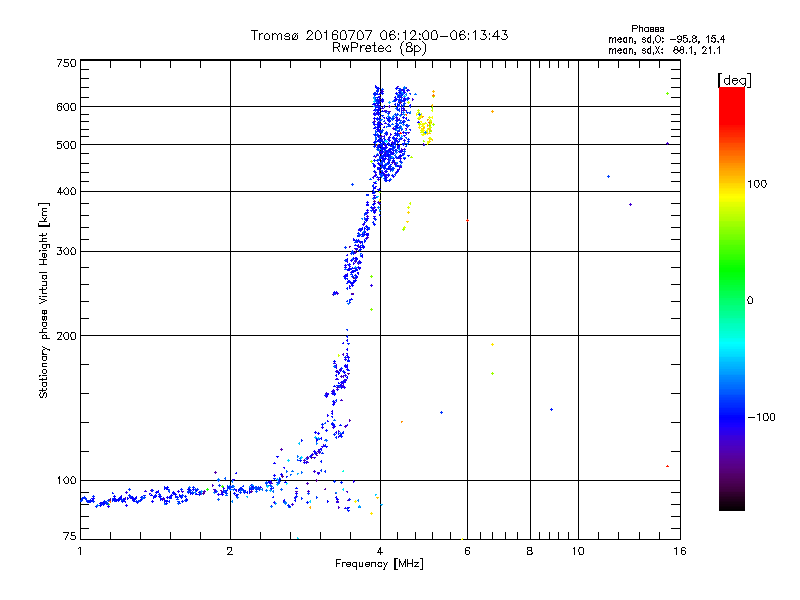The width and height of the screenshot is (800, 600).
Task: Click the plot title "Tromsø 20160707 06:12:00-06:13:43"
Action: [379, 35]
